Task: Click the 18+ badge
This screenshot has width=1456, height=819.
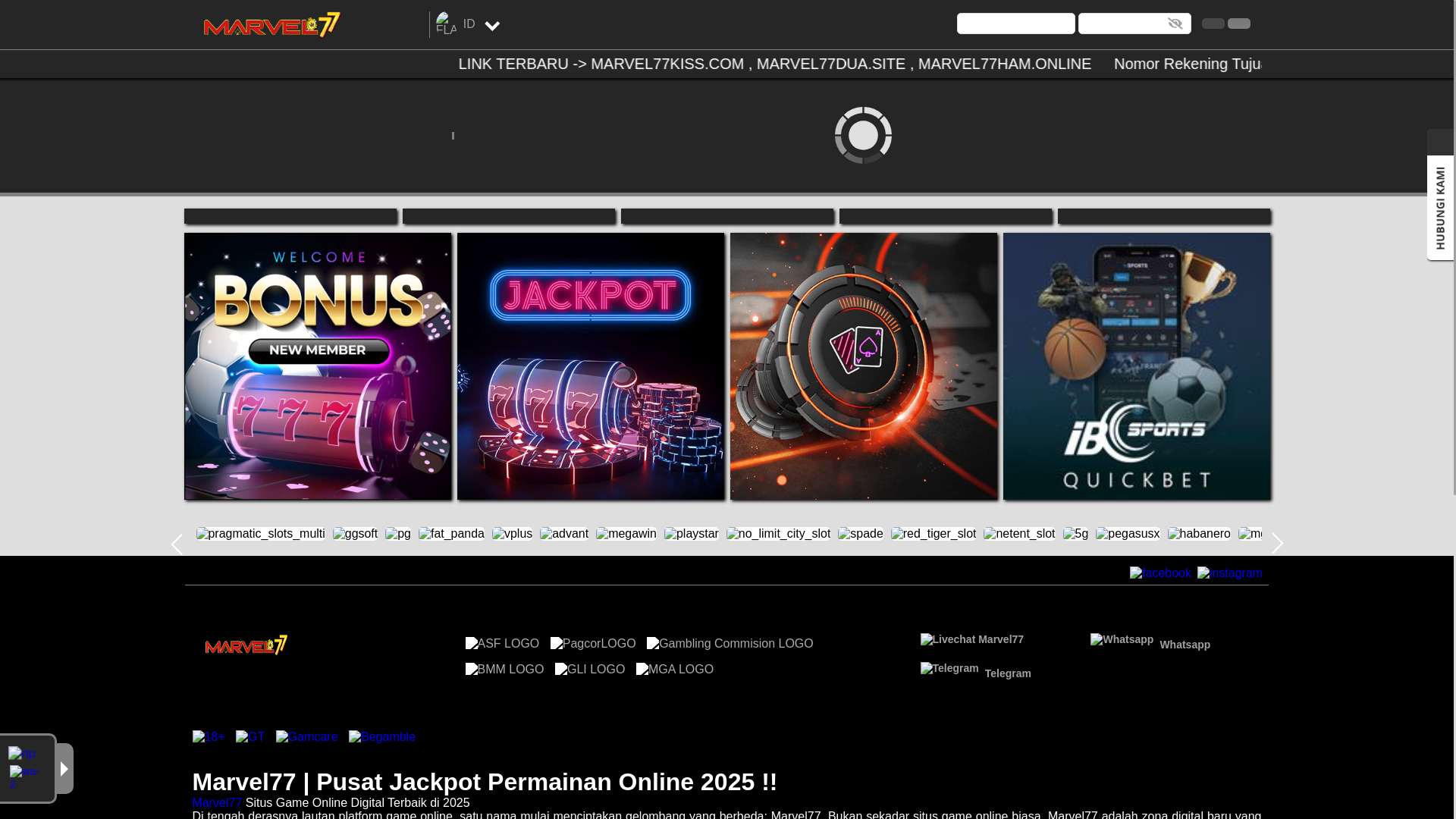Action: coord(209,737)
